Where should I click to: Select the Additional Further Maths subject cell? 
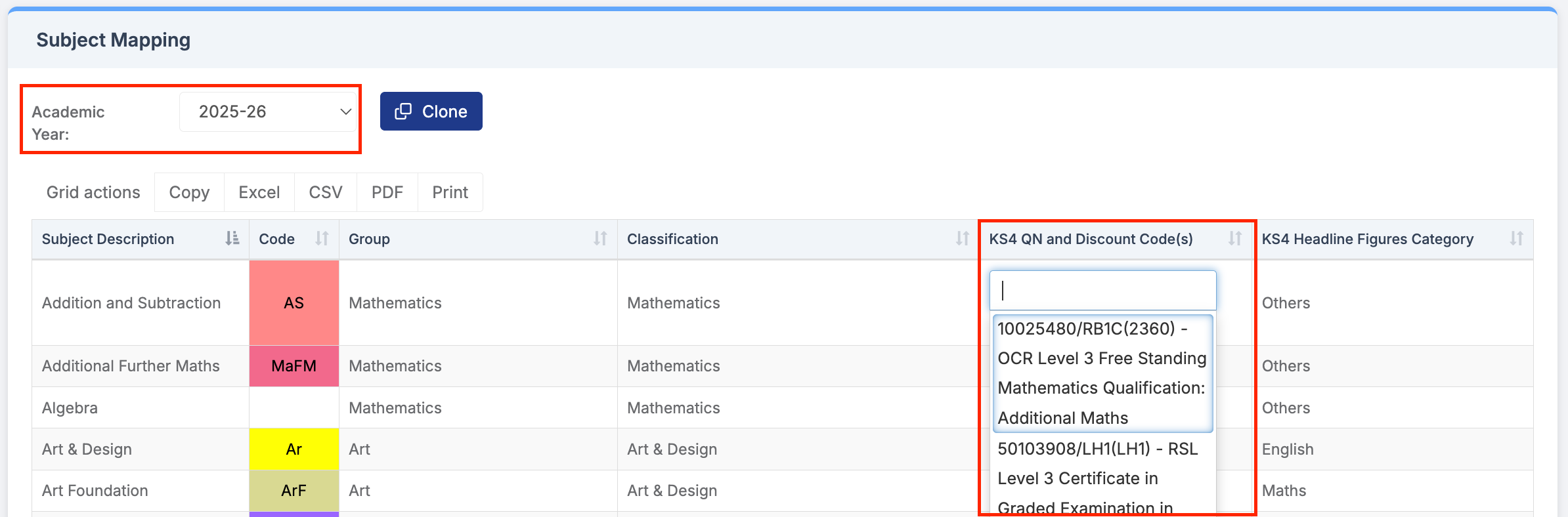pyautogui.click(x=141, y=366)
